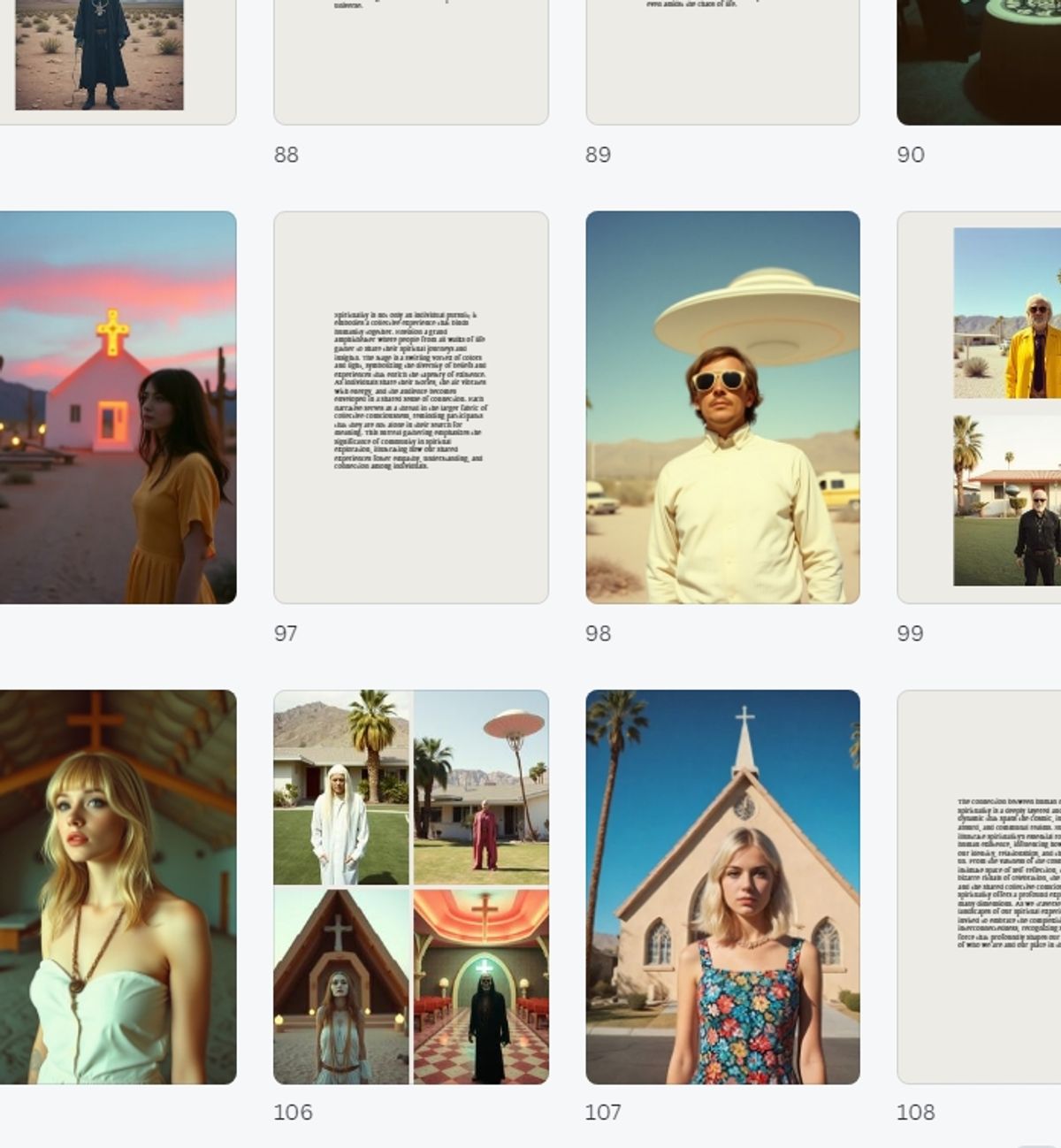1061x1148 pixels.
Task: Open the page 106 four-photo collage thumbnail
Action: click(x=411, y=886)
